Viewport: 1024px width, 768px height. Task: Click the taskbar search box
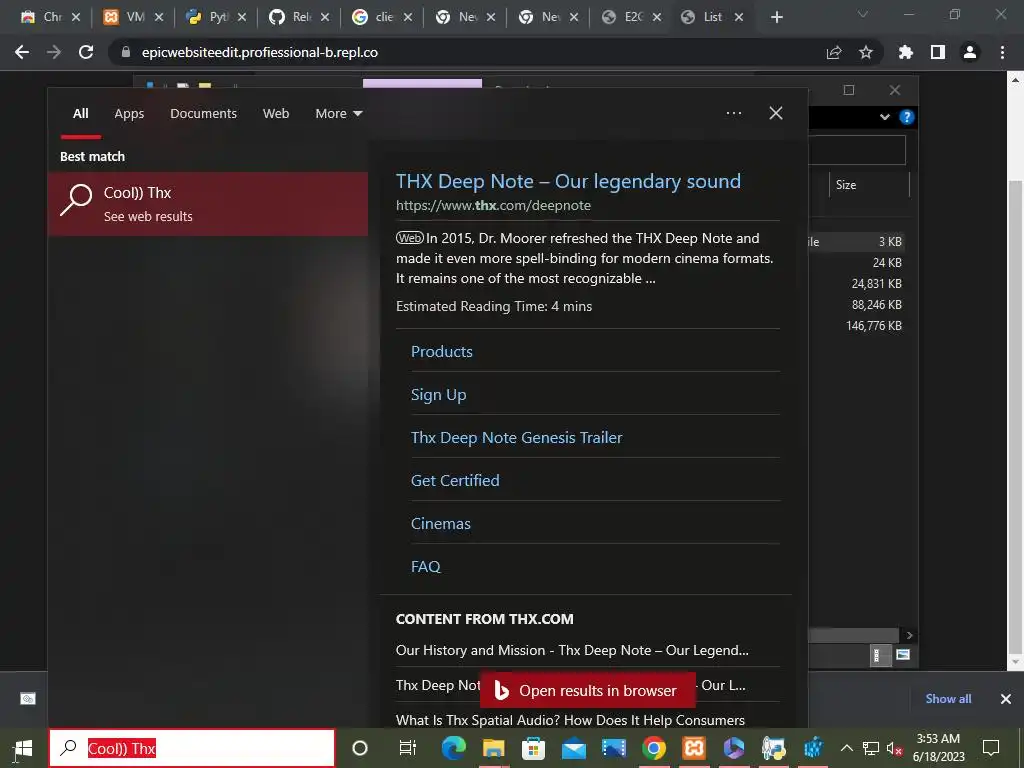192,748
